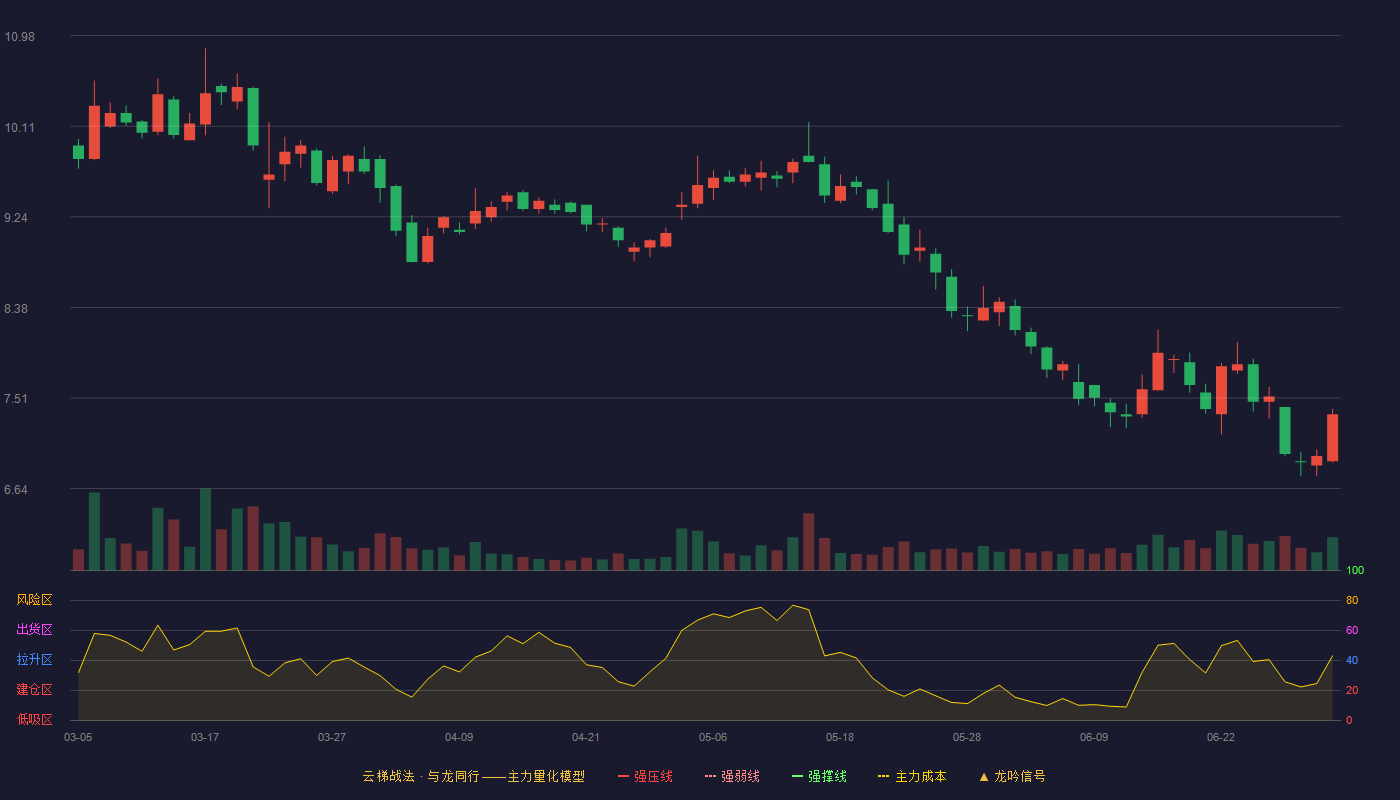1400x800 pixels.
Task: Click the 03-17 date axis label
Action: [205, 737]
